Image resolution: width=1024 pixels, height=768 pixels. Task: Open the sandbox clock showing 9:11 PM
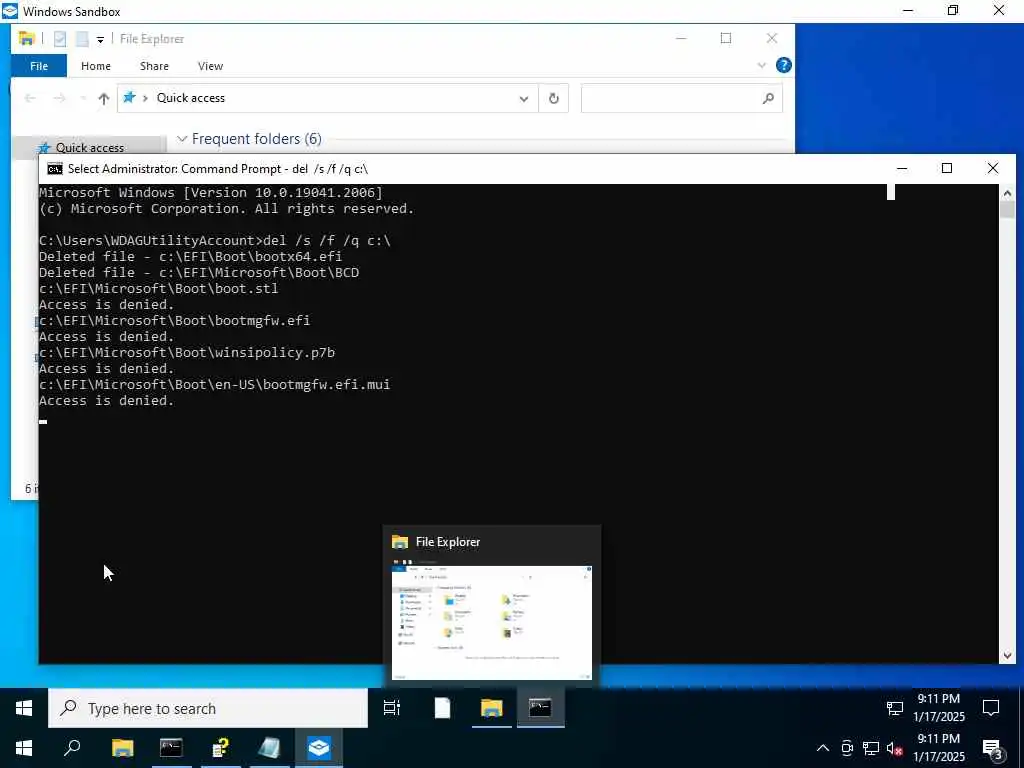coord(938,708)
